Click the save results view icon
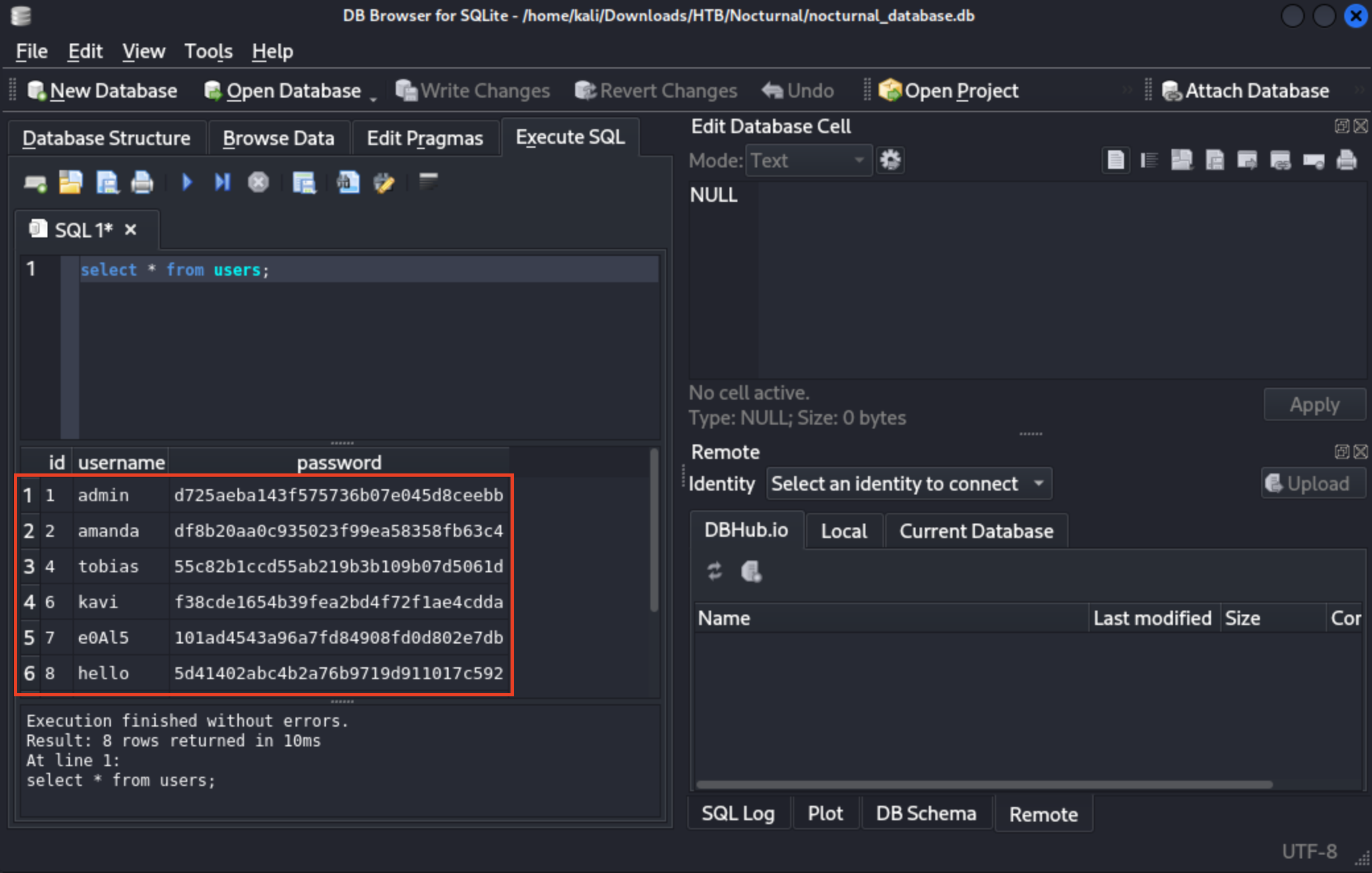Screen dimensions: 1372x873 (x=303, y=183)
